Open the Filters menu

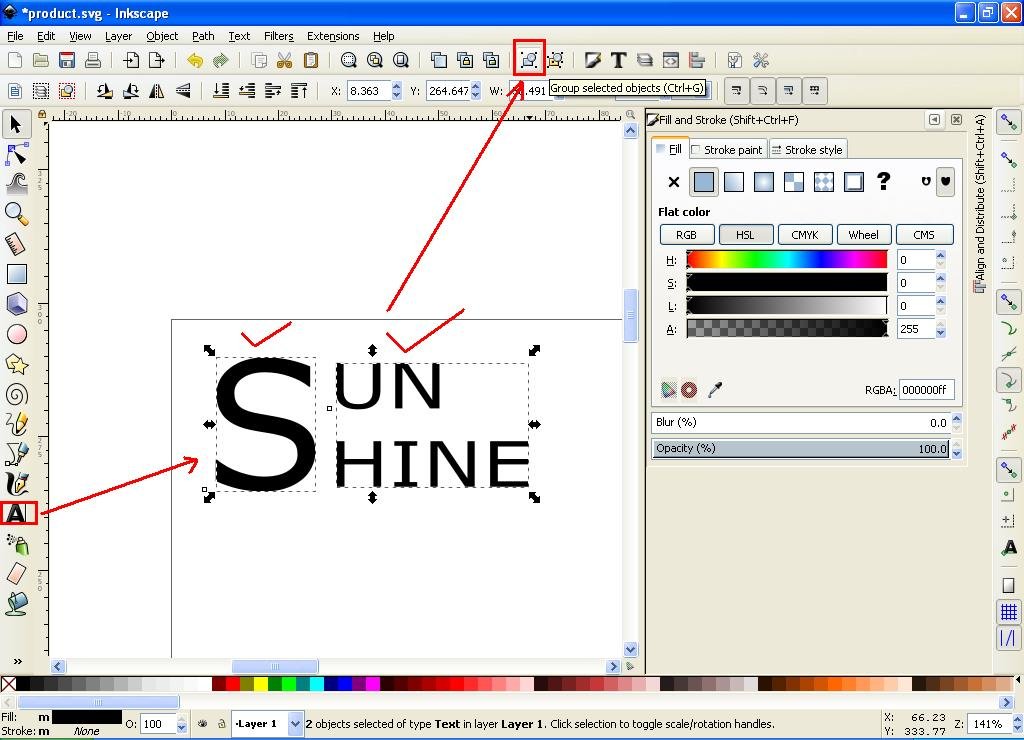pyautogui.click(x=278, y=36)
